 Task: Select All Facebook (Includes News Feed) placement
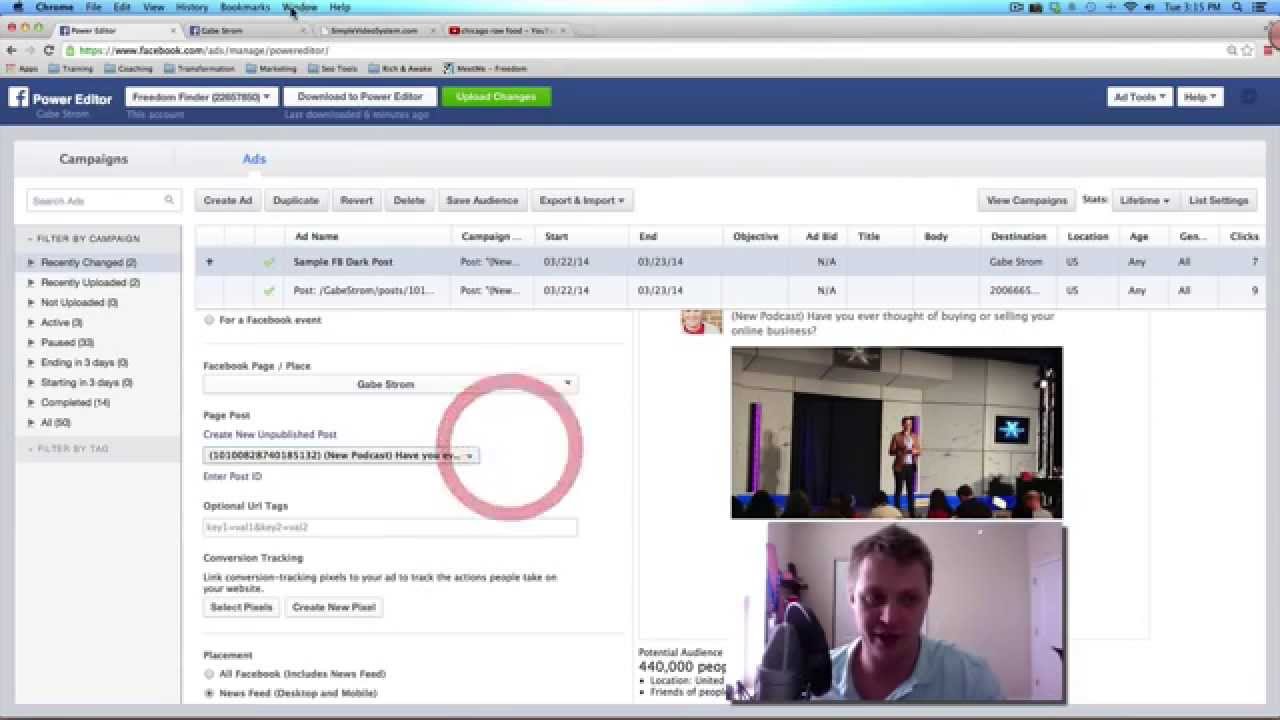[209, 674]
